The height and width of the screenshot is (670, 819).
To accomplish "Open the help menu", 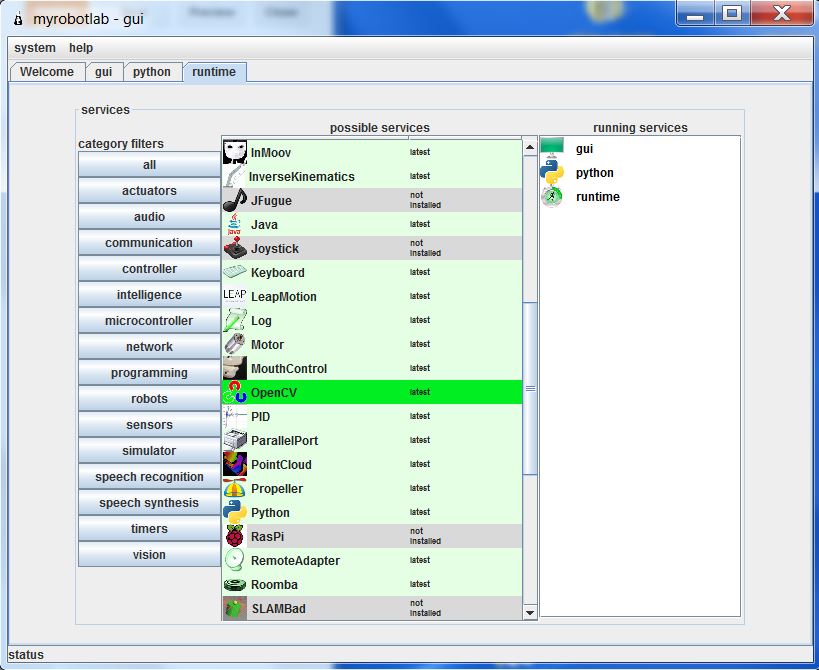I will pos(81,48).
